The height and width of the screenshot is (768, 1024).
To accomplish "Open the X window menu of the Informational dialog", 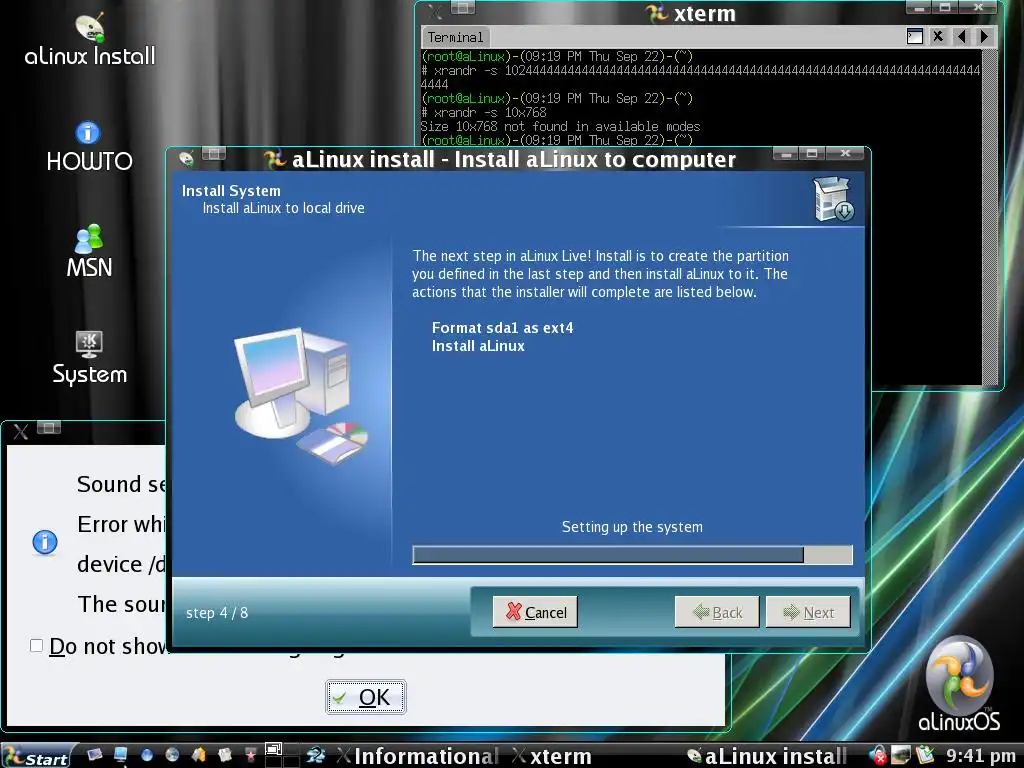I will (x=21, y=432).
